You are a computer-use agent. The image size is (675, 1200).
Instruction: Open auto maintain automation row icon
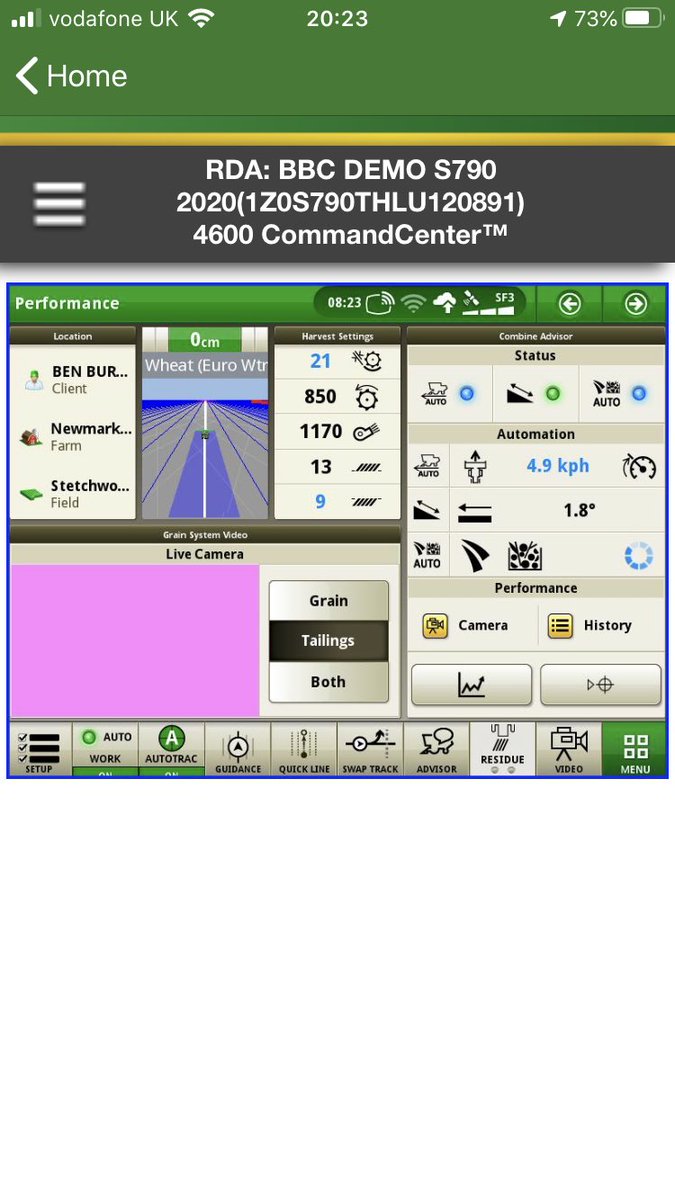point(427,556)
